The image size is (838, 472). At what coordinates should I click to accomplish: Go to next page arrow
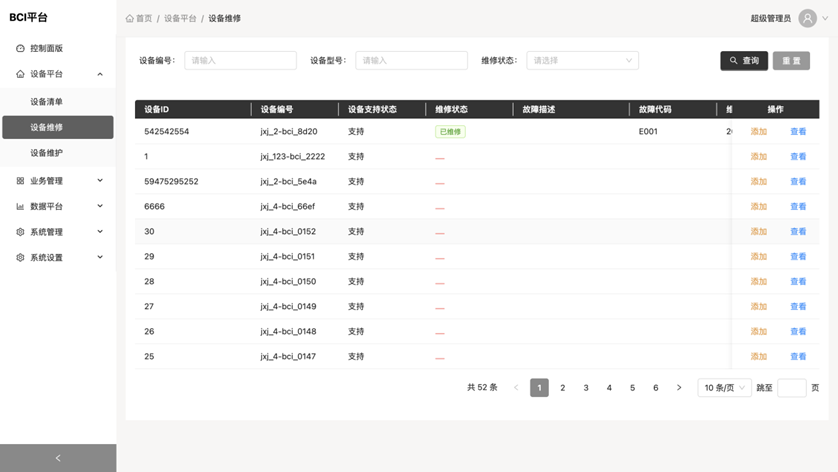click(x=679, y=388)
